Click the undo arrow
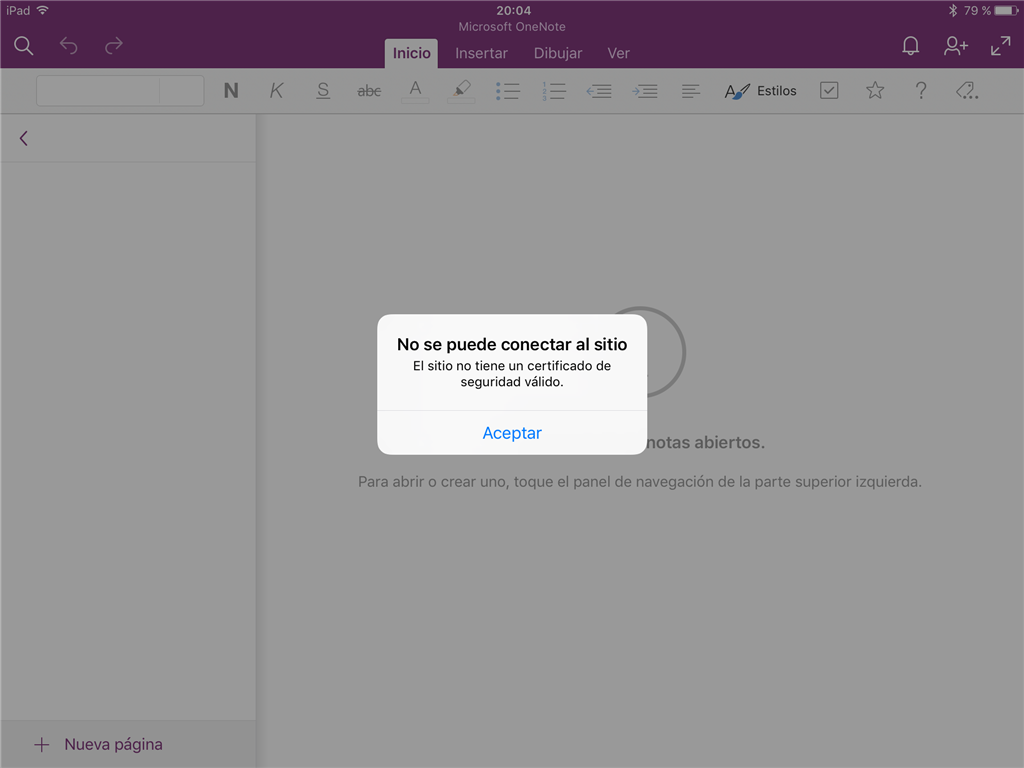Image resolution: width=1024 pixels, height=768 pixels. click(x=69, y=46)
